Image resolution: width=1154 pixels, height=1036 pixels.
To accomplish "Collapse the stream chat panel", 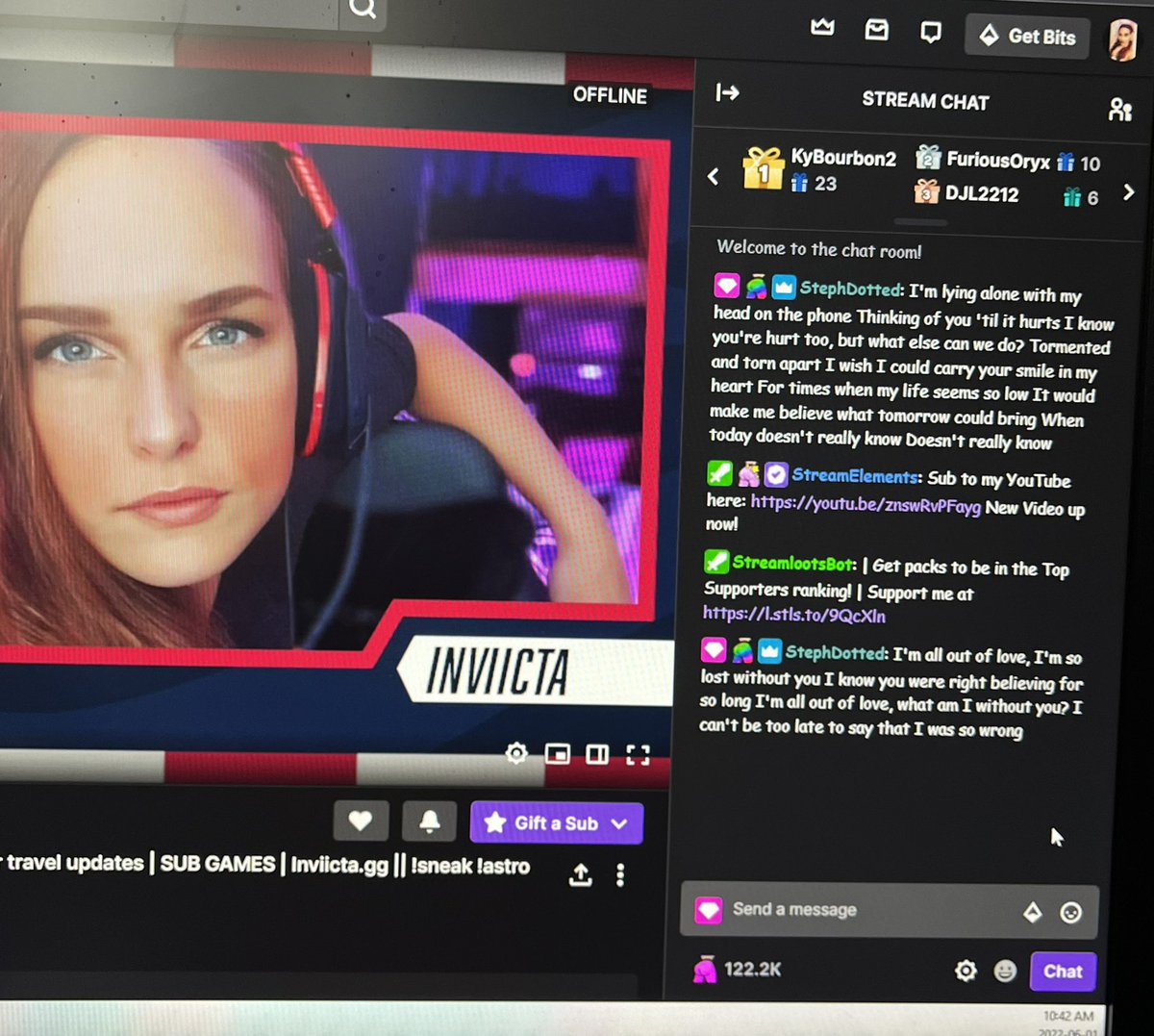I will coord(727,92).
